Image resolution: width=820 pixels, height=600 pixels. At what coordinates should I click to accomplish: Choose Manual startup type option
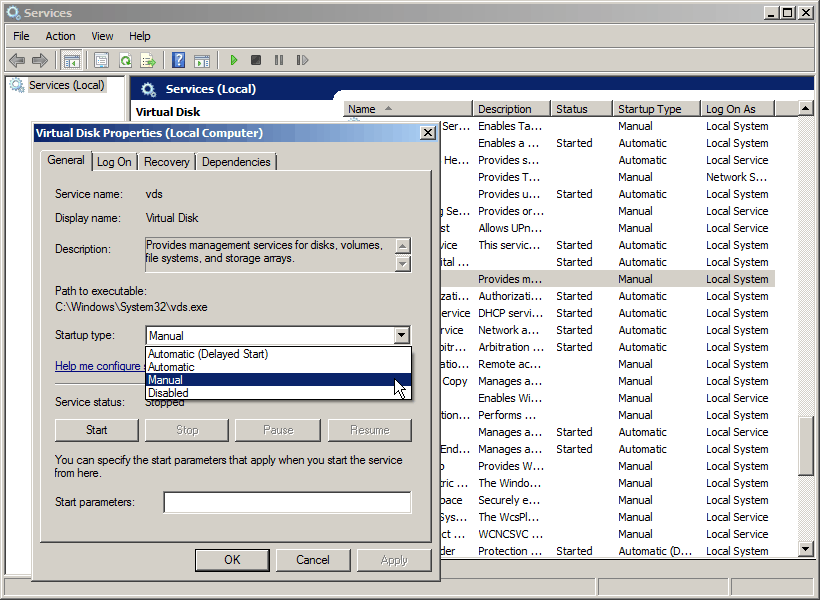tap(278, 380)
